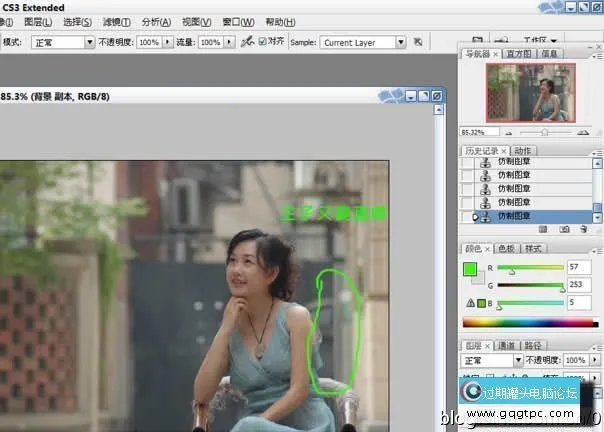This screenshot has height=432, width=604.
Task: Click the B value field showing 5
Action: coord(579,303)
